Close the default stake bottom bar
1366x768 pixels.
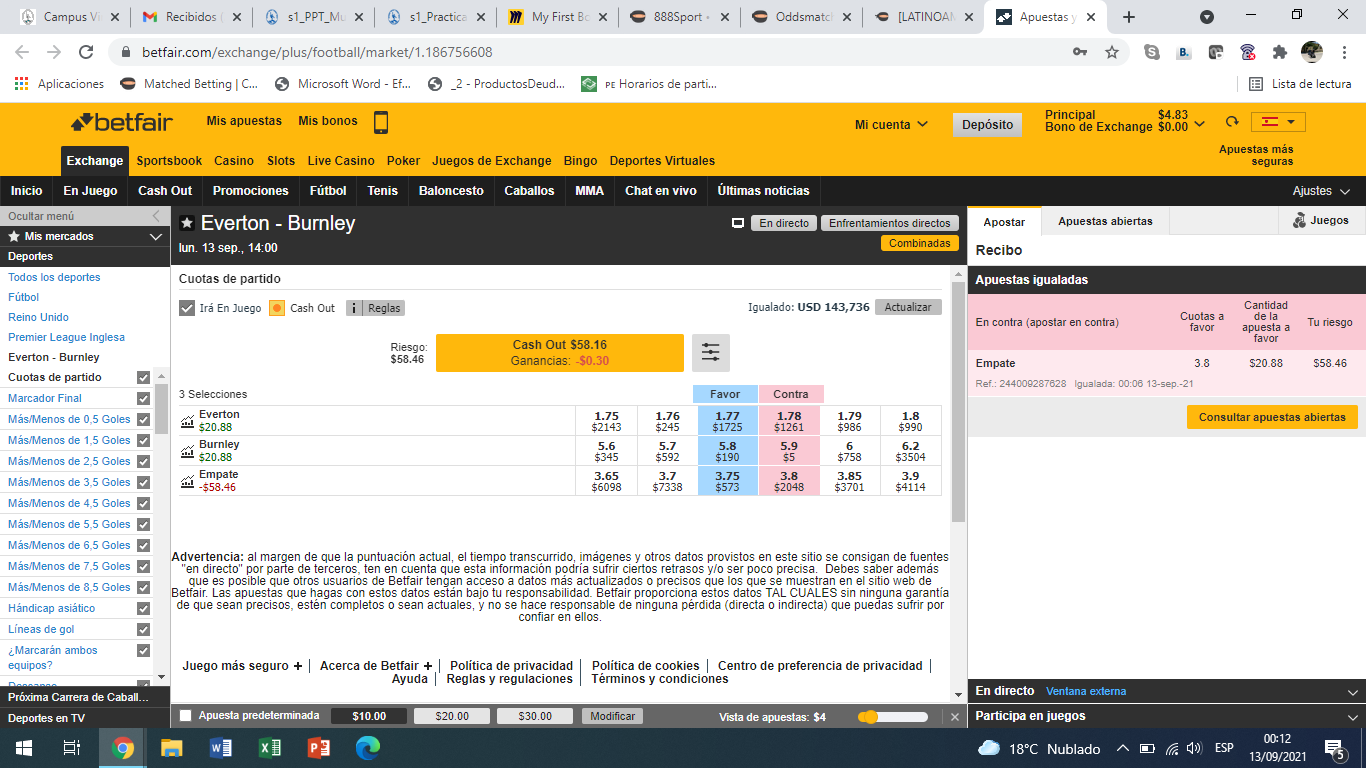(955, 716)
